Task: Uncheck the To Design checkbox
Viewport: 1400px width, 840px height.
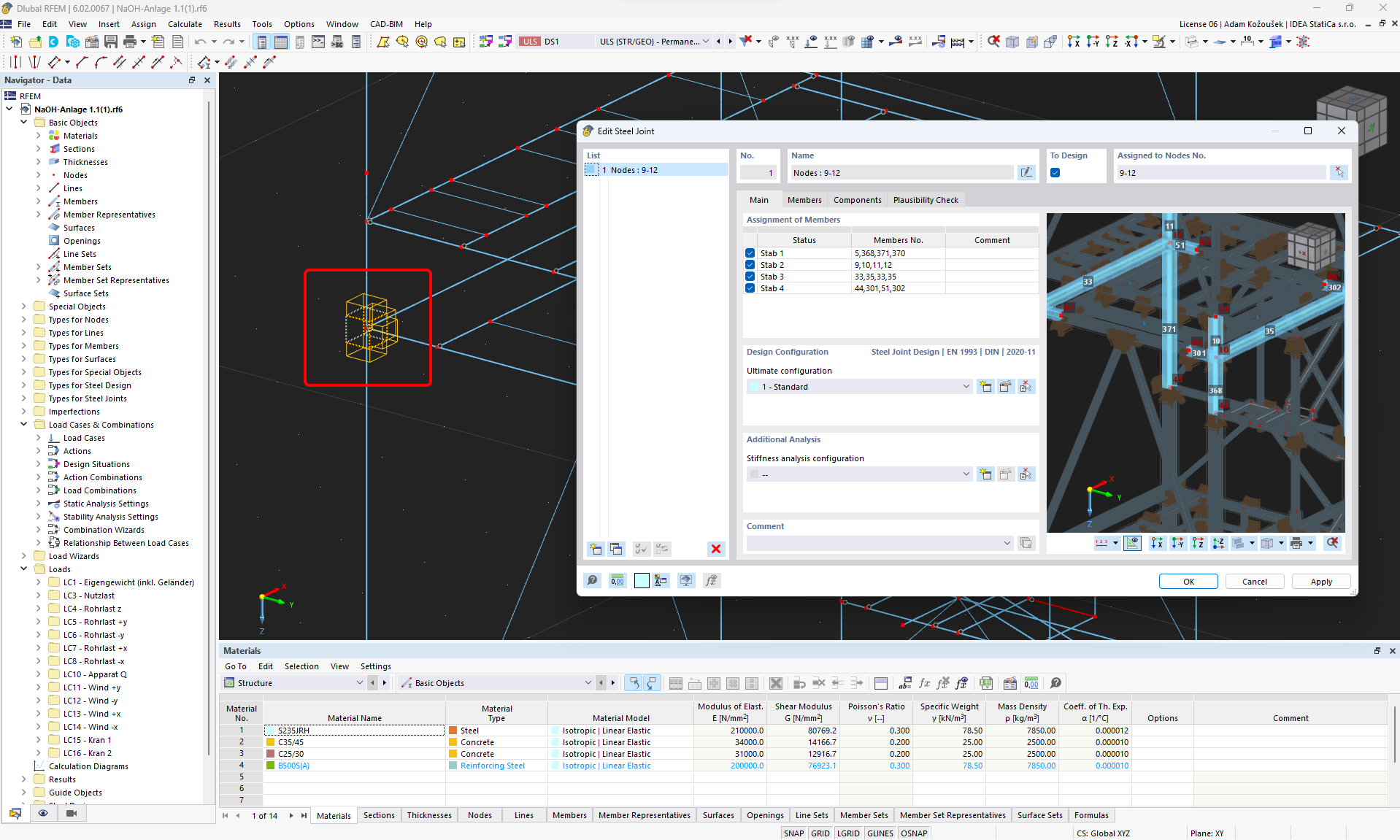Action: coord(1055,173)
